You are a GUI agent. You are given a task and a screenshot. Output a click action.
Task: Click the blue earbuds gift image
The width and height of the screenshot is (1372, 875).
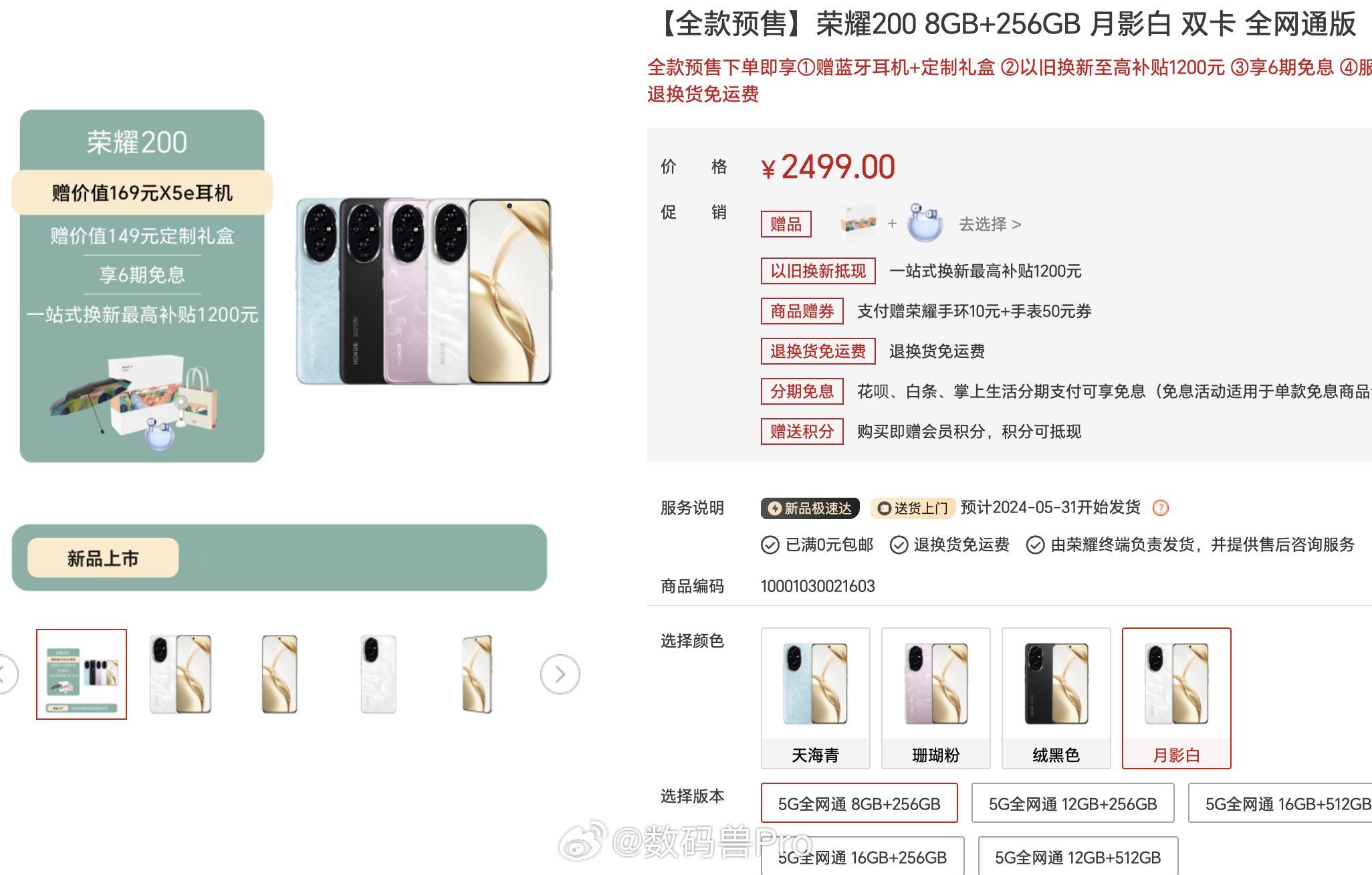click(x=925, y=223)
